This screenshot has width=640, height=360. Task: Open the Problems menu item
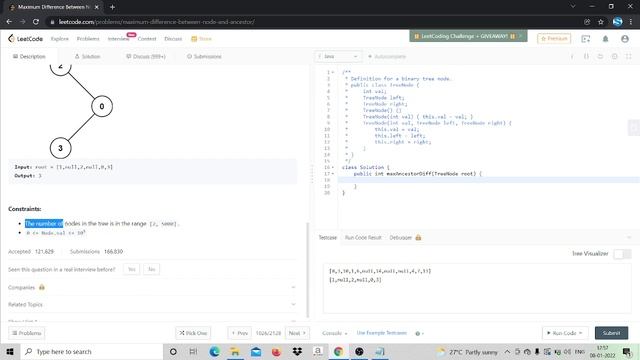[88, 39]
